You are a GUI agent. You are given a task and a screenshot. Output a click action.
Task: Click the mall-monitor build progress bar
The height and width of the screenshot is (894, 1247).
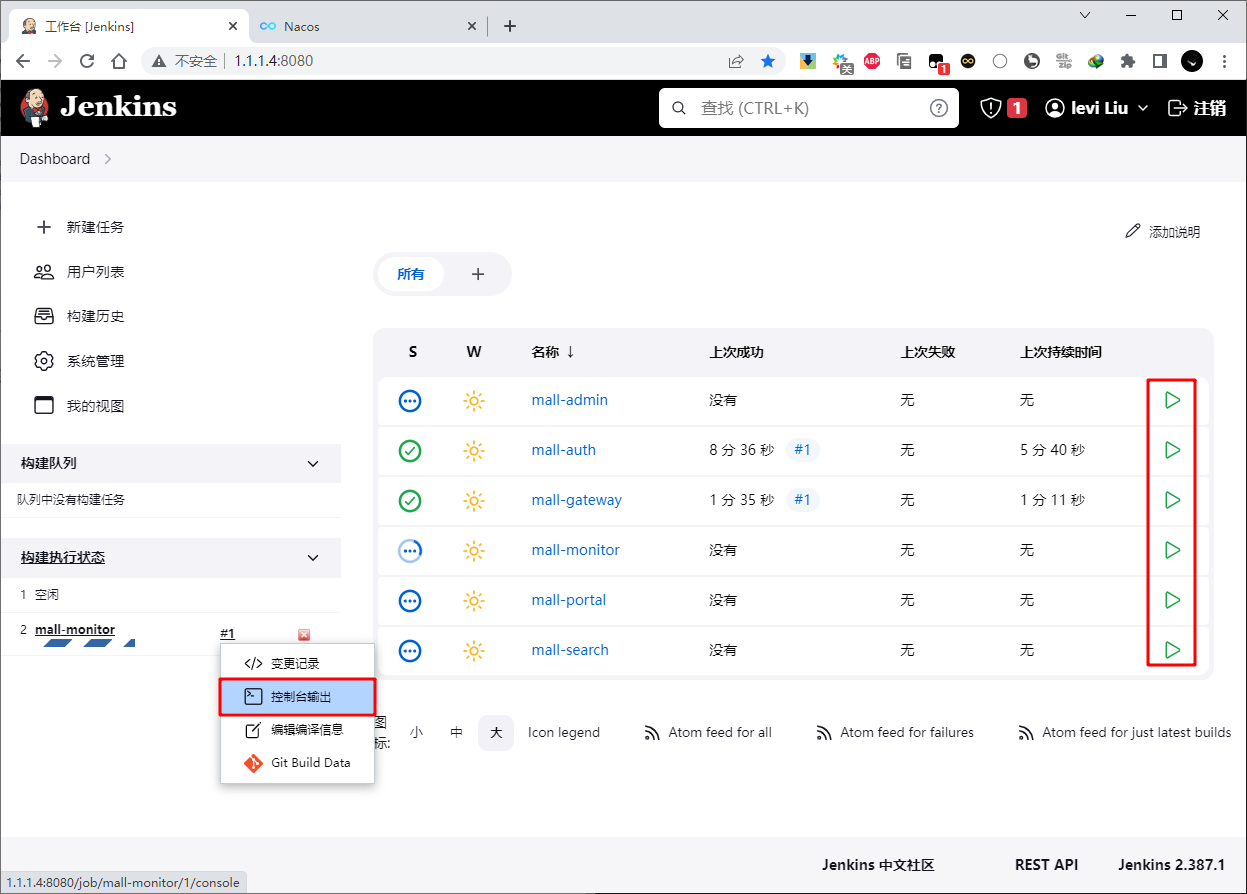point(88,644)
